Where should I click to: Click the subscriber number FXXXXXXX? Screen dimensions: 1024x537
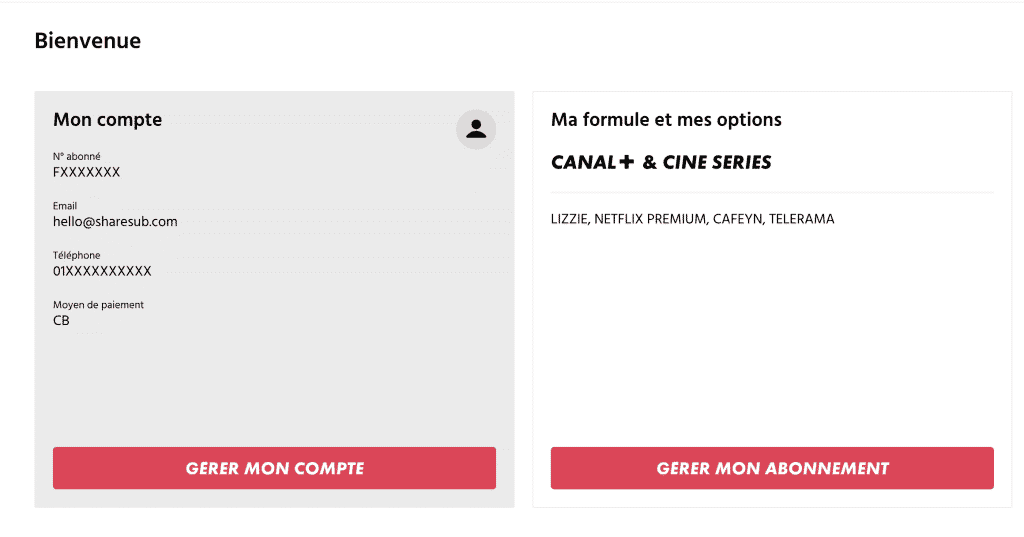click(86, 172)
